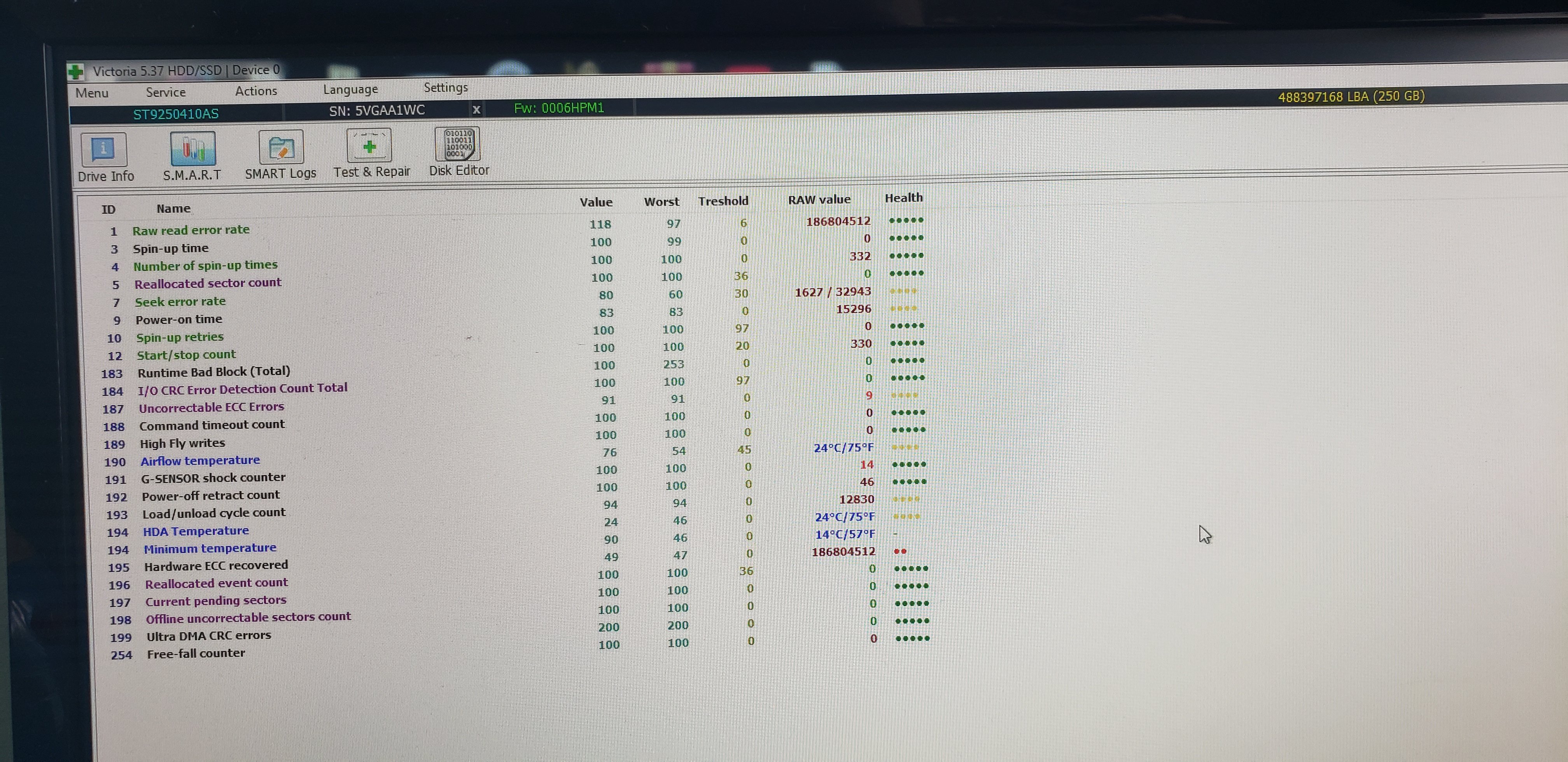
Task: Click the Worst value 253 for Runtime Bad Block
Action: click(x=673, y=365)
